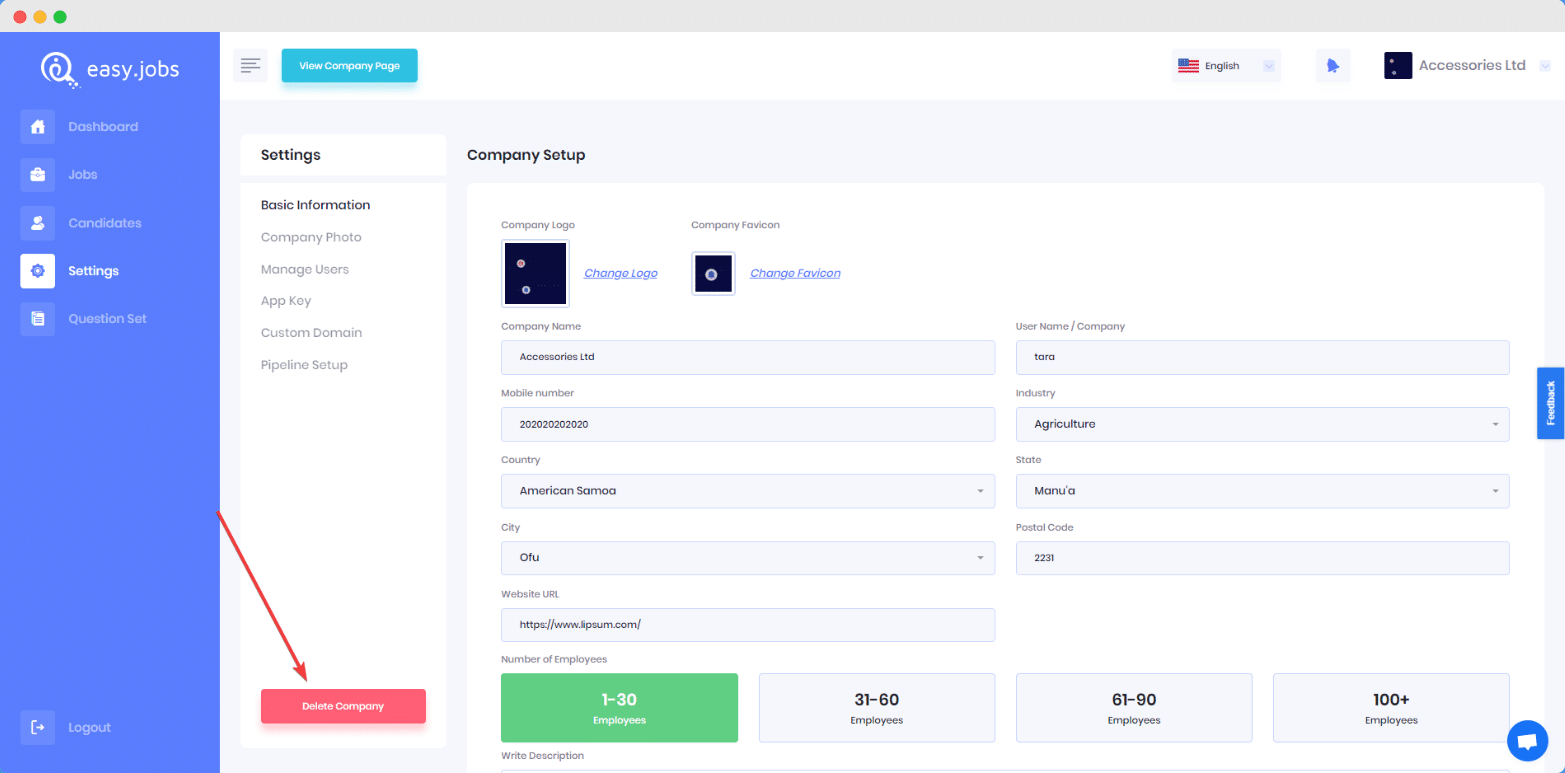Click the Question Set list icon

pyautogui.click(x=37, y=319)
